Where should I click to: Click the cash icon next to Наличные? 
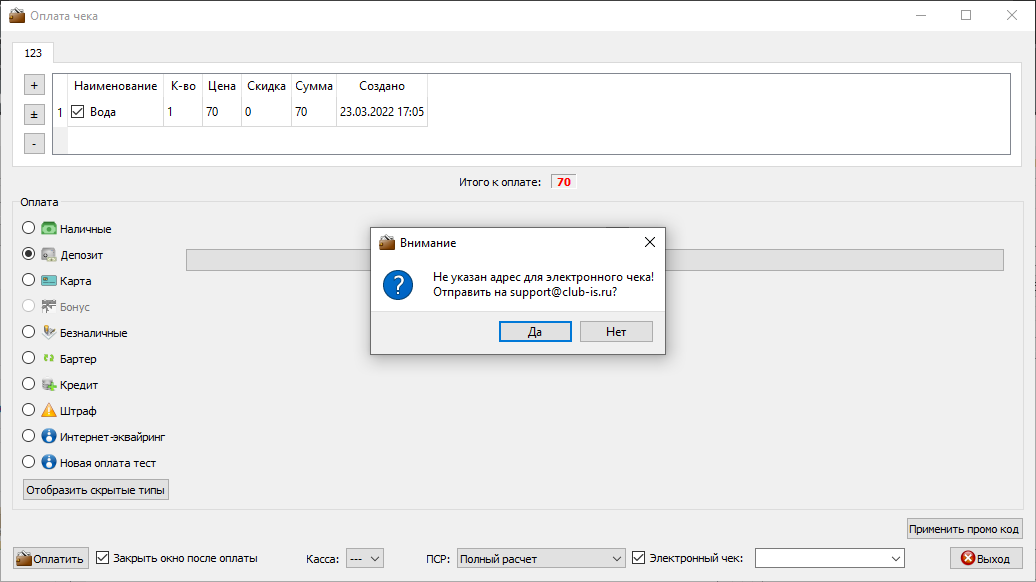[48, 229]
